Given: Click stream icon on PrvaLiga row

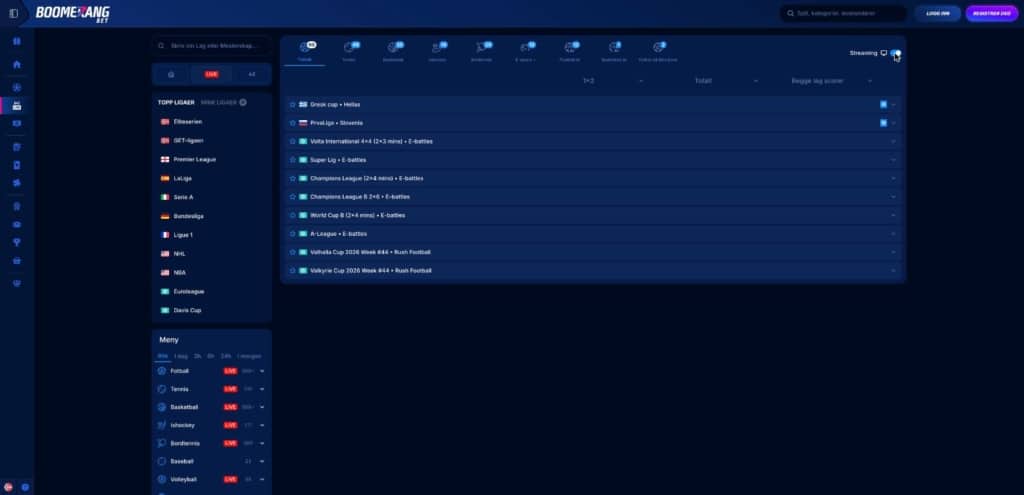Looking at the screenshot, I should [883, 123].
